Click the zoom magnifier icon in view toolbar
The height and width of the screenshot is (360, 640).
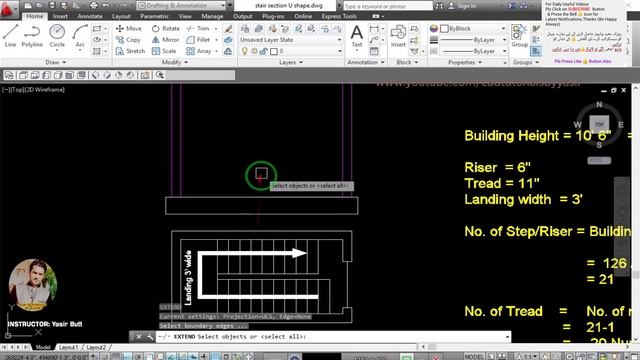point(160,75)
